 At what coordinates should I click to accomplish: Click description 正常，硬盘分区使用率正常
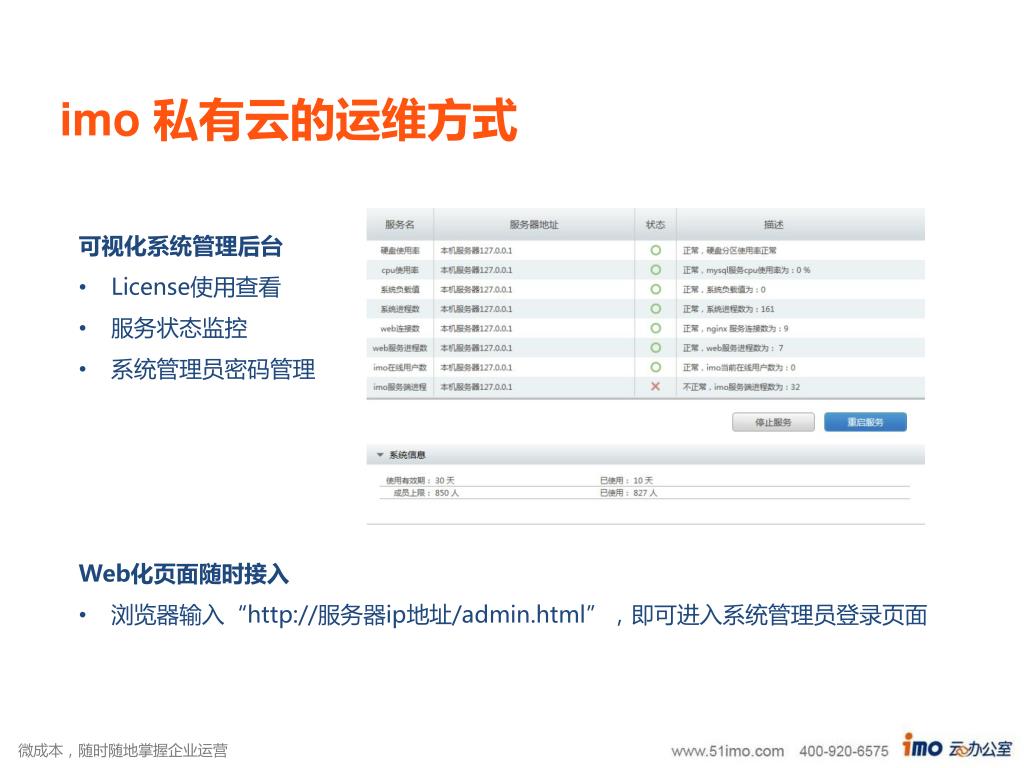[x=729, y=251]
